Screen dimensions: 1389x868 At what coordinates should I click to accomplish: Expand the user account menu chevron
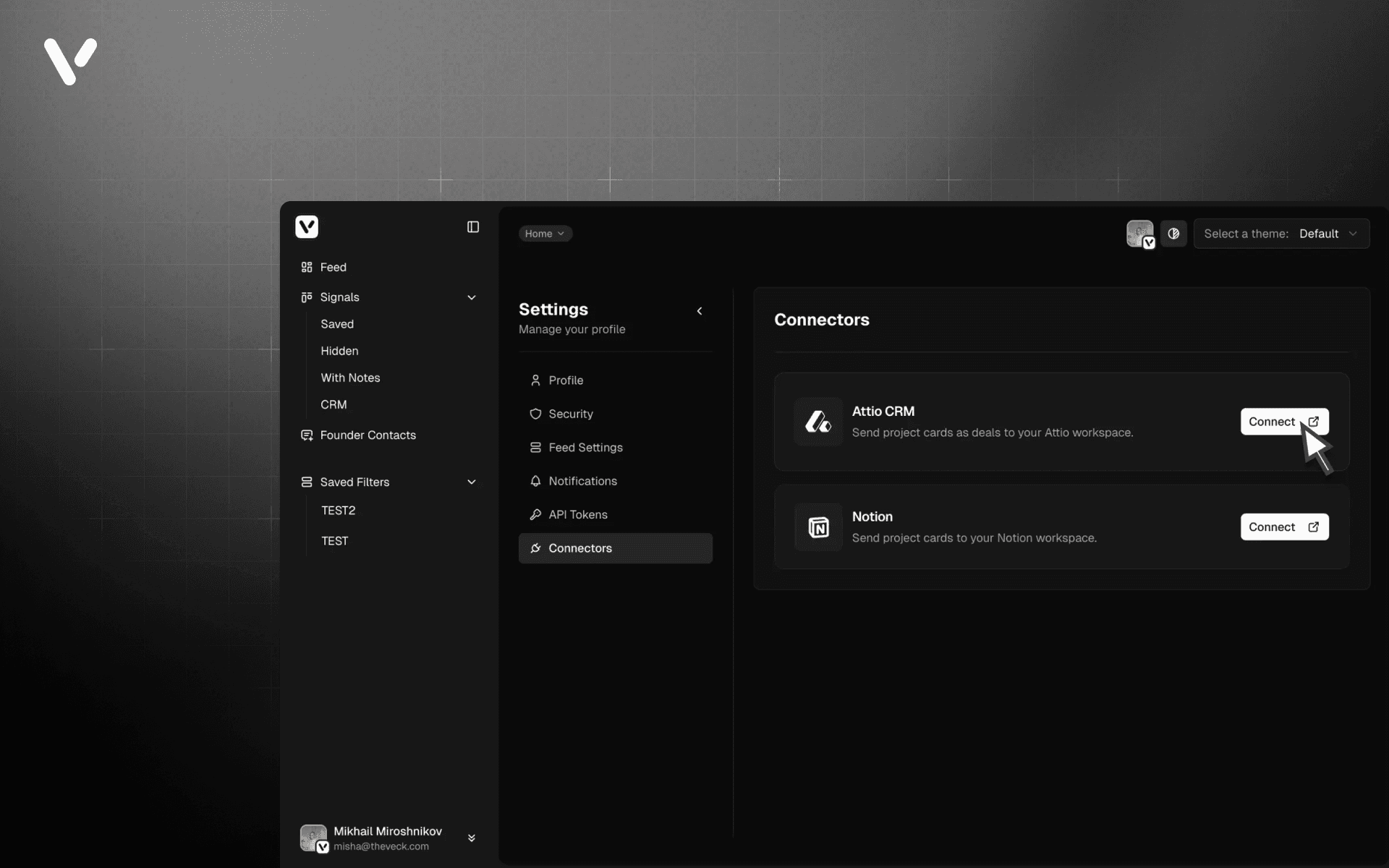[x=472, y=838]
